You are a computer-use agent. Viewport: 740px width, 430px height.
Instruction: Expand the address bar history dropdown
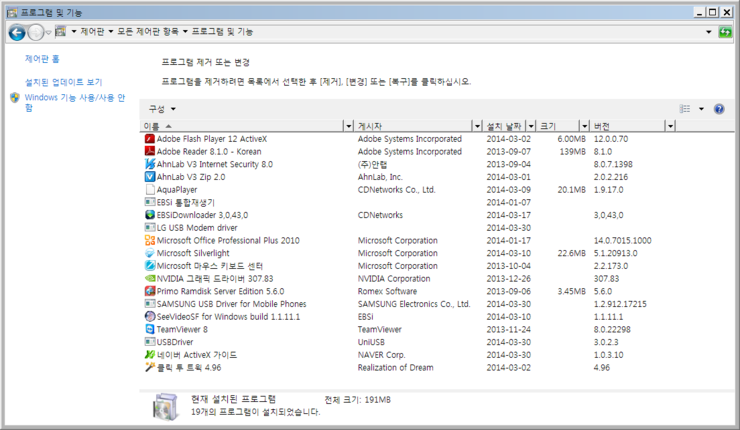[x=709, y=32]
